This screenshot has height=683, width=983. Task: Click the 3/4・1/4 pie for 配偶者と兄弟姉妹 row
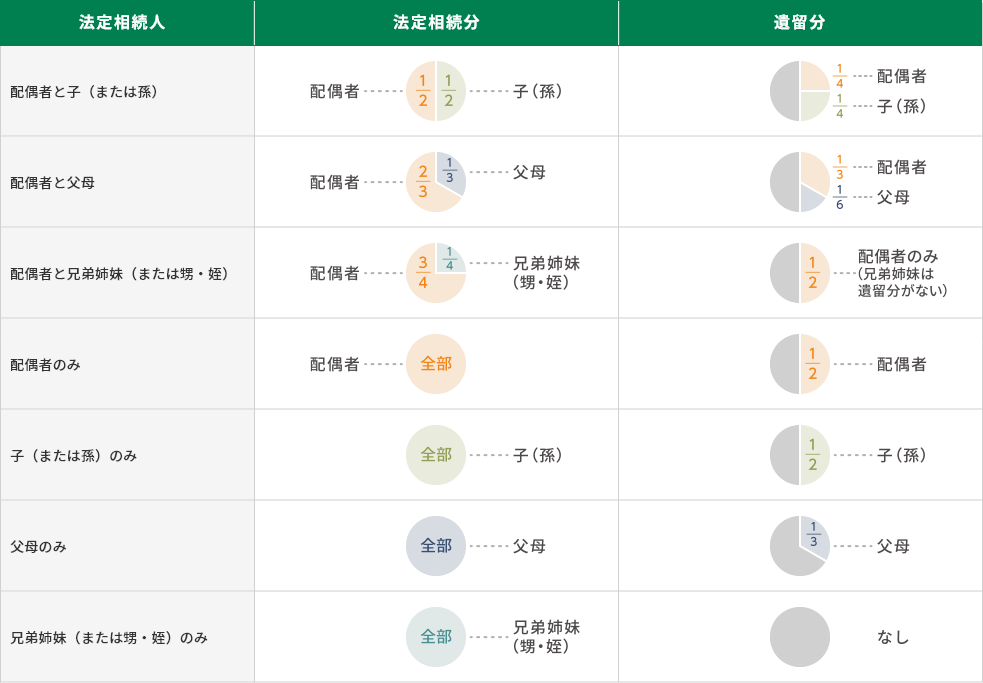point(437,272)
